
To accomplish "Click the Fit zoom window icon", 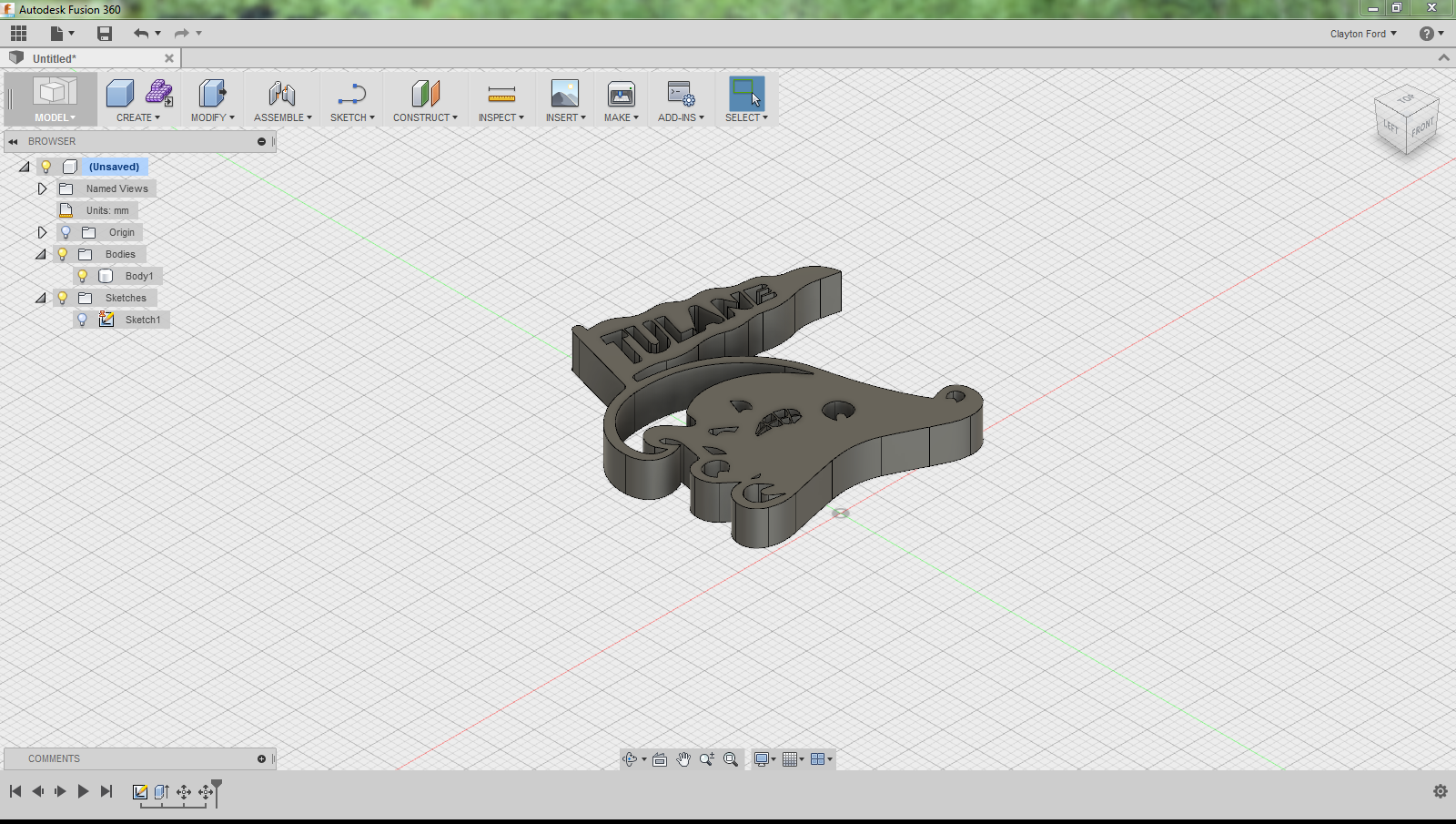I will click(x=731, y=759).
